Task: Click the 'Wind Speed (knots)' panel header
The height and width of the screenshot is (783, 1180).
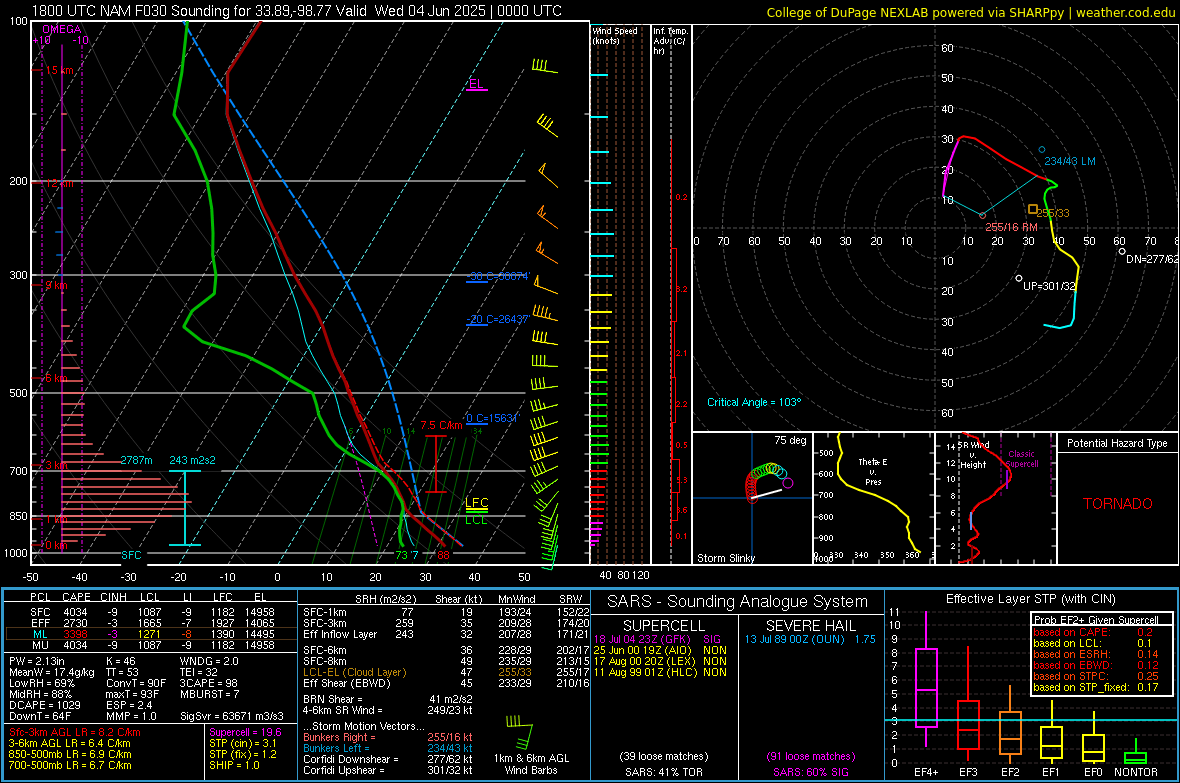Action: point(614,35)
